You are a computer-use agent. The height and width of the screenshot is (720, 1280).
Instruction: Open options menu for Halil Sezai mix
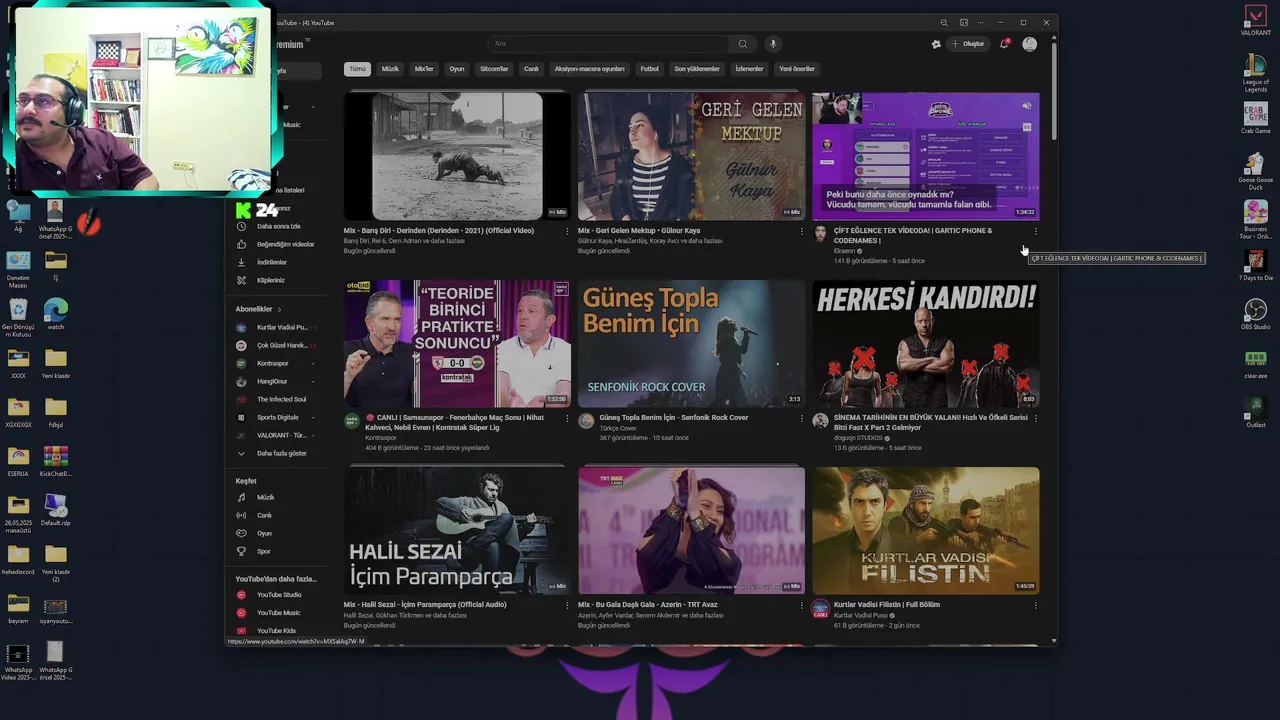567,605
